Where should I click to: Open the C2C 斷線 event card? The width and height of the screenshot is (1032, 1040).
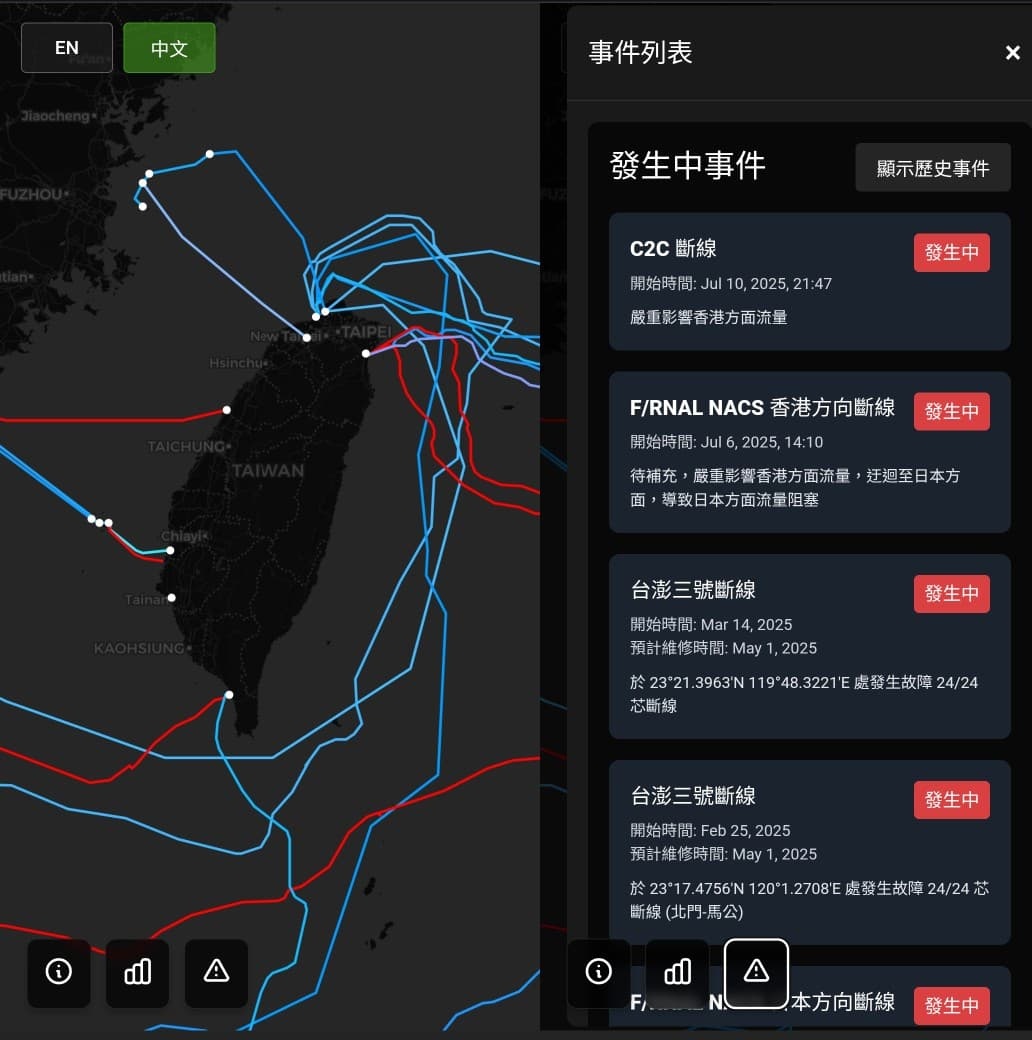tap(760, 282)
